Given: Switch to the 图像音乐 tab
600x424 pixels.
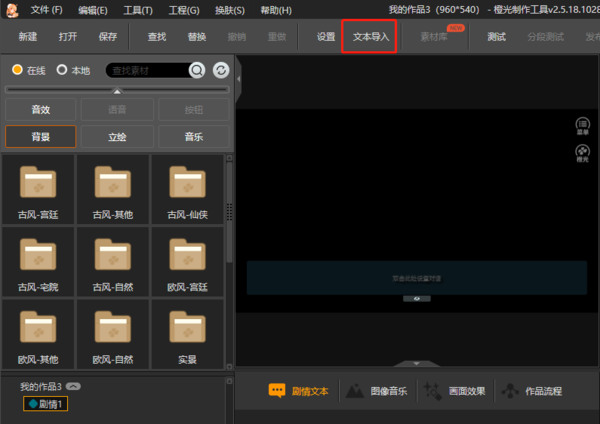Looking at the screenshot, I should 376,391.
